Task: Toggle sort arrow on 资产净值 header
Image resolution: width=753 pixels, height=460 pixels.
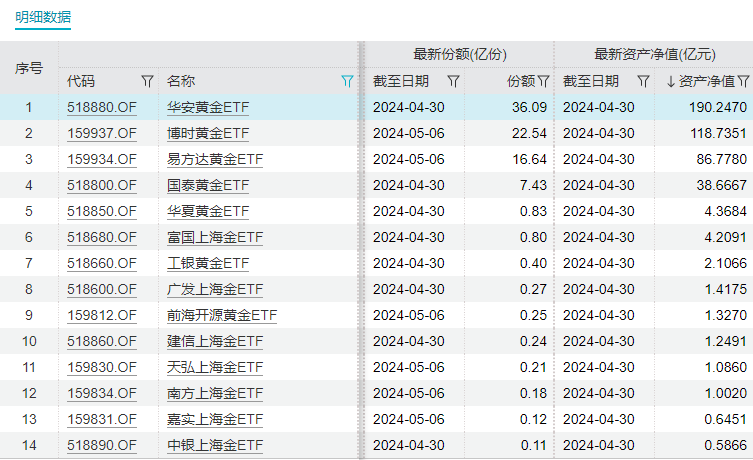Action: click(671, 82)
